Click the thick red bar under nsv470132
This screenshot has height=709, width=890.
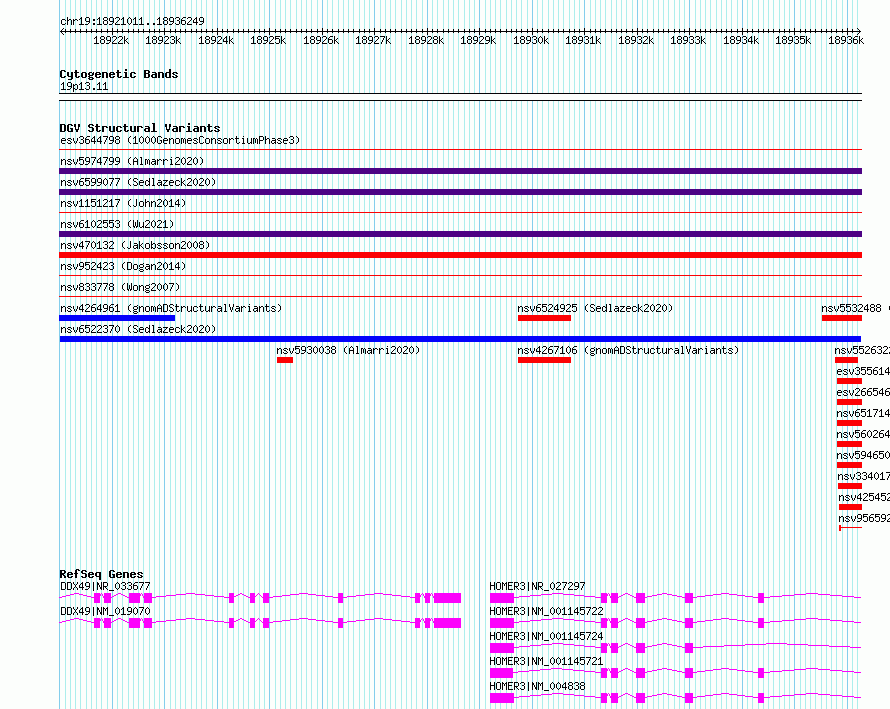(460, 255)
